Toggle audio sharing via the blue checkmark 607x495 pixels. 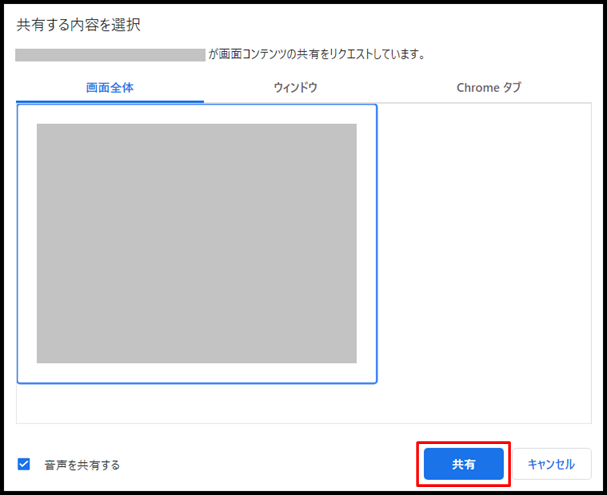point(24,464)
